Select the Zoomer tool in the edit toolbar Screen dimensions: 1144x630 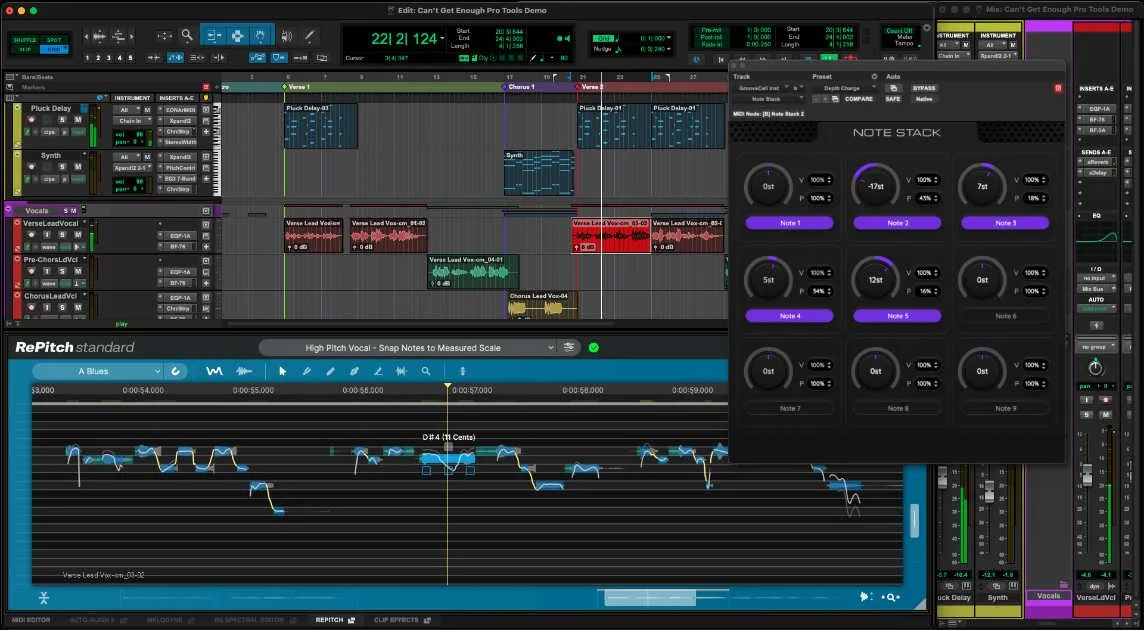(x=187, y=33)
